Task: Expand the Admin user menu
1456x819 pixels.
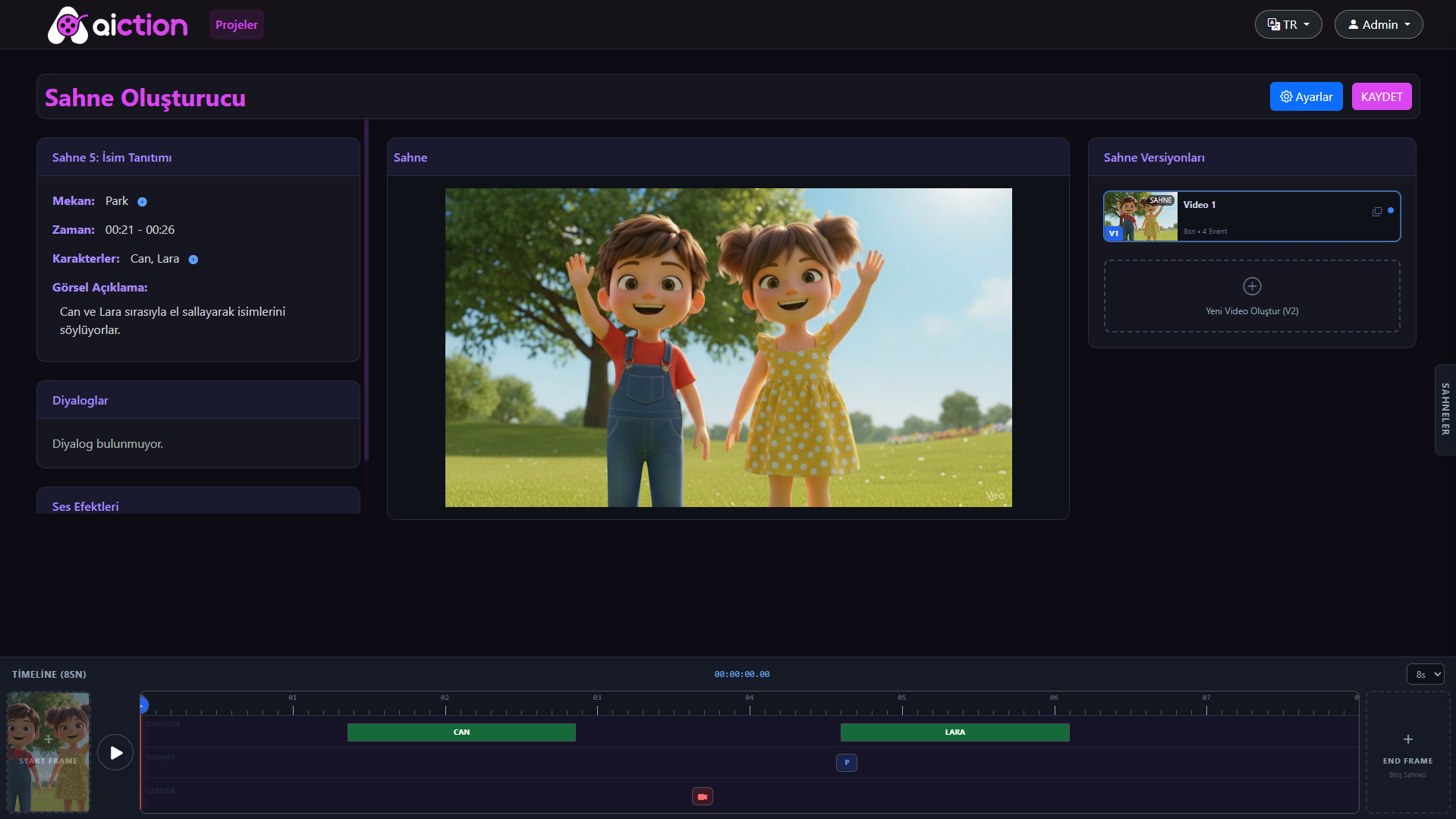Action: click(1378, 24)
